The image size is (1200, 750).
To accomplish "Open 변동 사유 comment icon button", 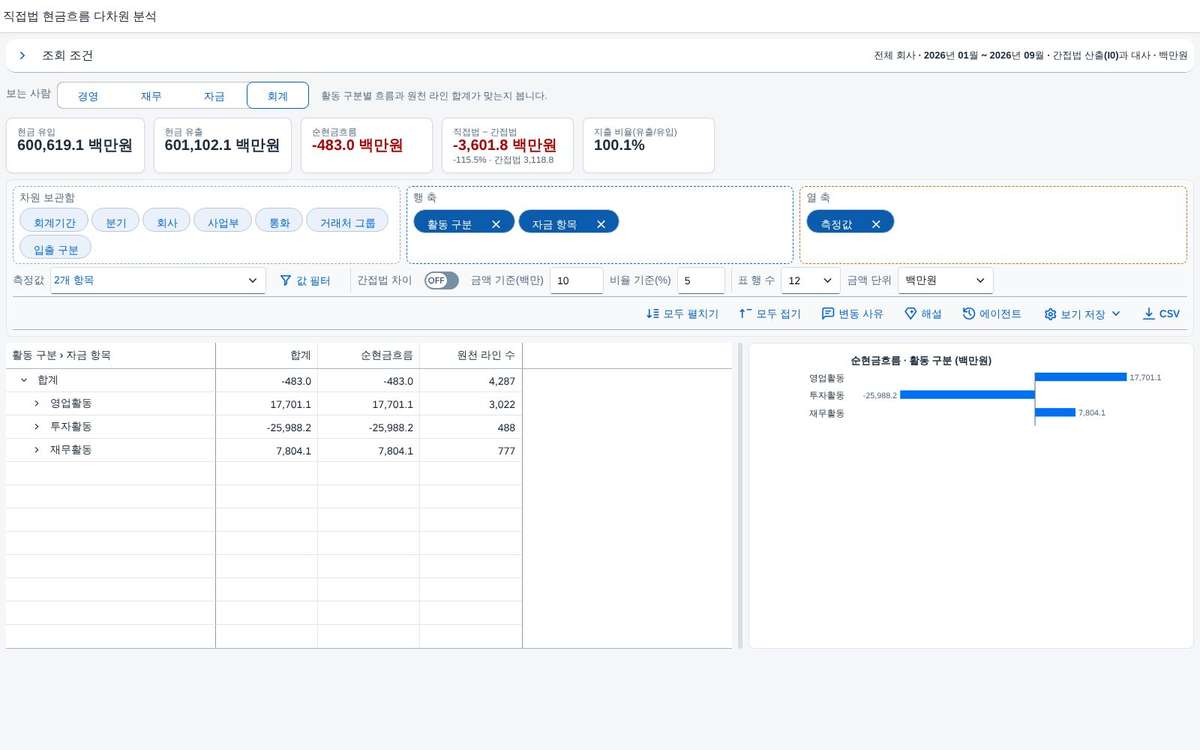I will 852,313.
